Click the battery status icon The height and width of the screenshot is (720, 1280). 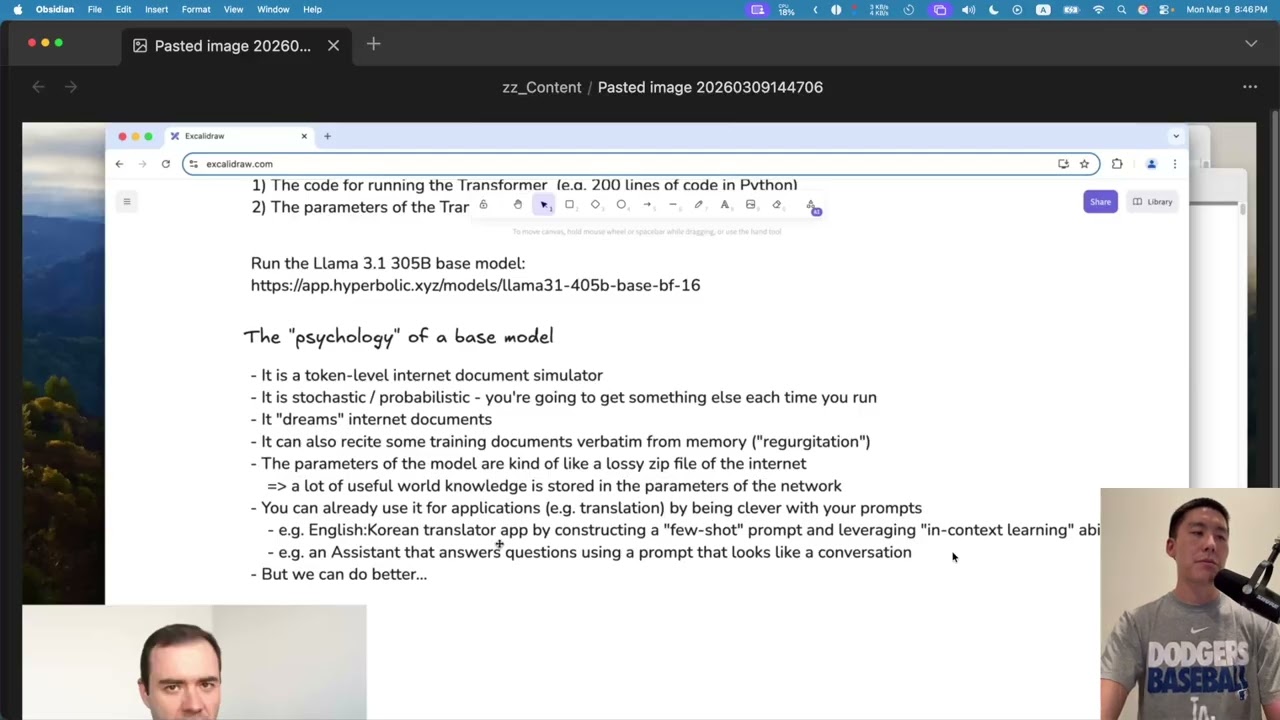coord(1071,9)
